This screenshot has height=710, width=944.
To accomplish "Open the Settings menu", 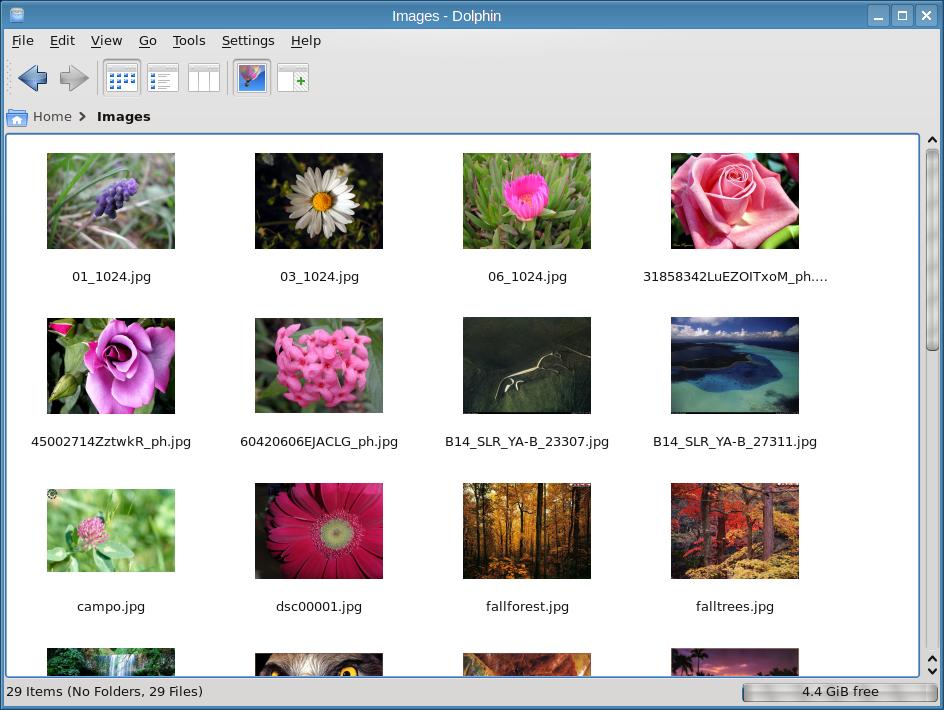I will 248,40.
